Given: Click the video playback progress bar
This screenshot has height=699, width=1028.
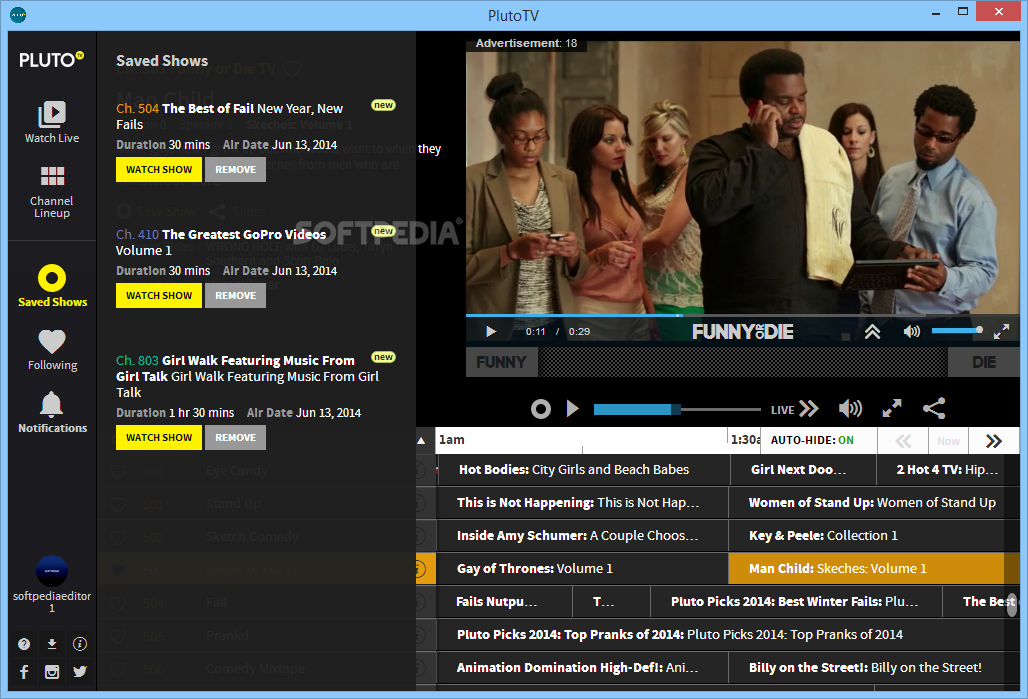Looking at the screenshot, I should coord(743,315).
